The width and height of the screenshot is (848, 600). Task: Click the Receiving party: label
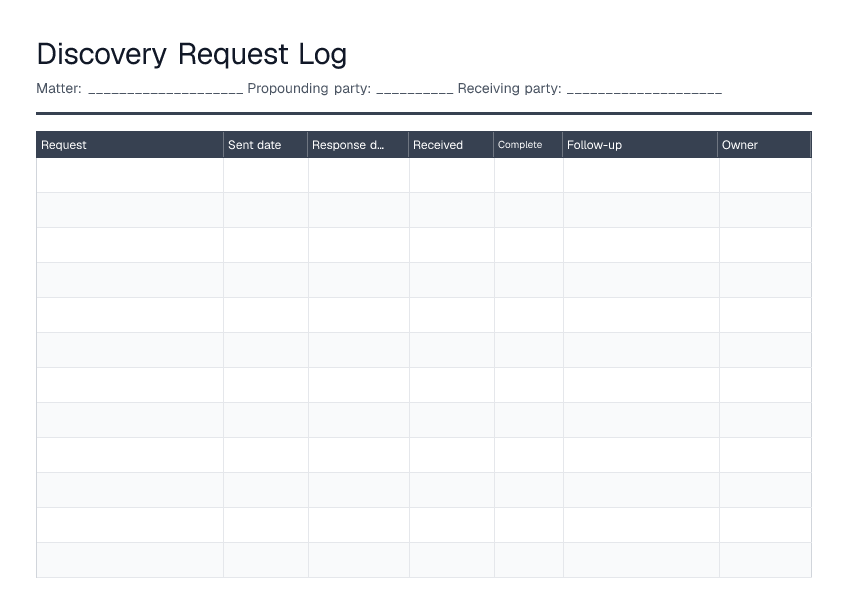click(509, 88)
